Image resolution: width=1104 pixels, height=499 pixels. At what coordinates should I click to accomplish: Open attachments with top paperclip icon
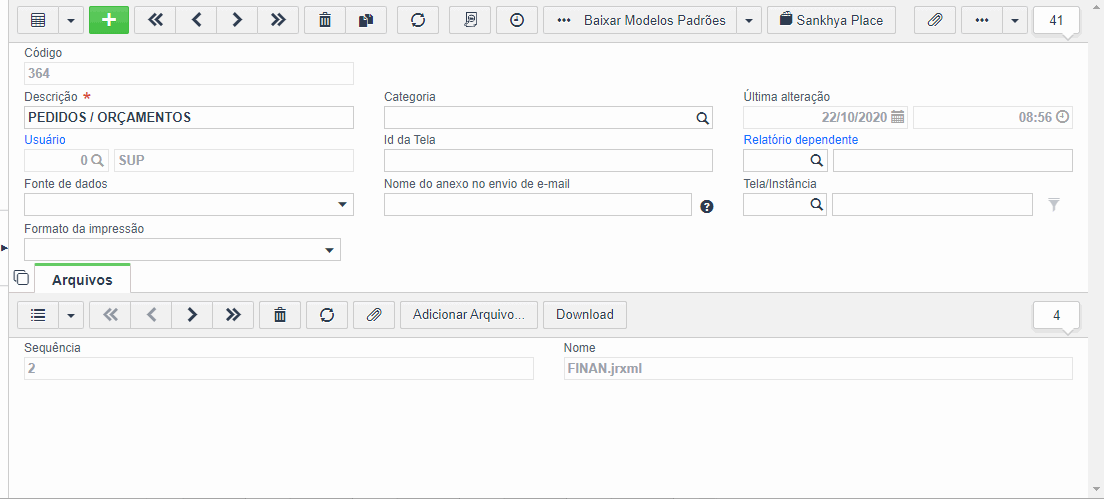tap(934, 20)
